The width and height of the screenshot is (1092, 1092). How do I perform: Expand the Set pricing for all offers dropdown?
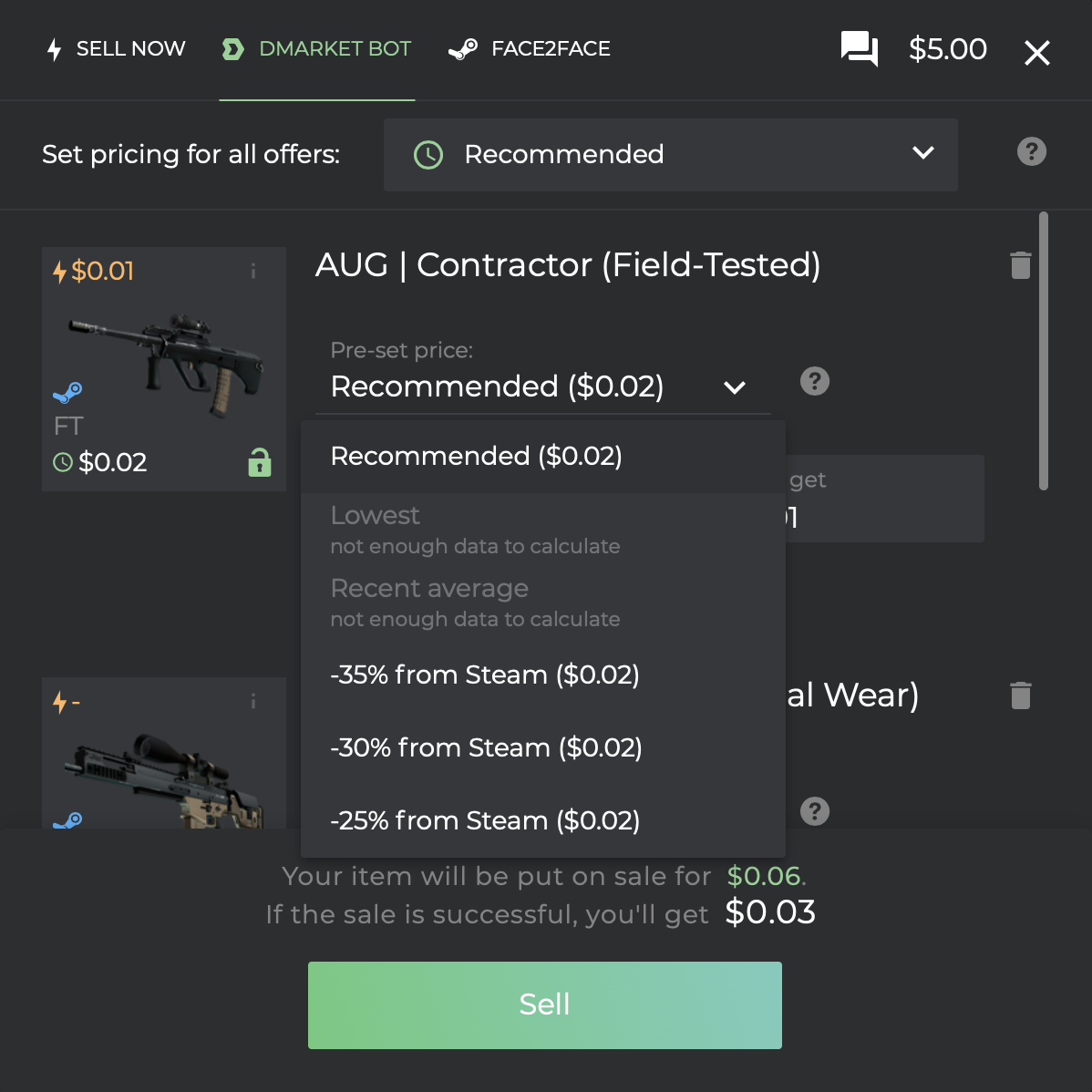pos(670,155)
